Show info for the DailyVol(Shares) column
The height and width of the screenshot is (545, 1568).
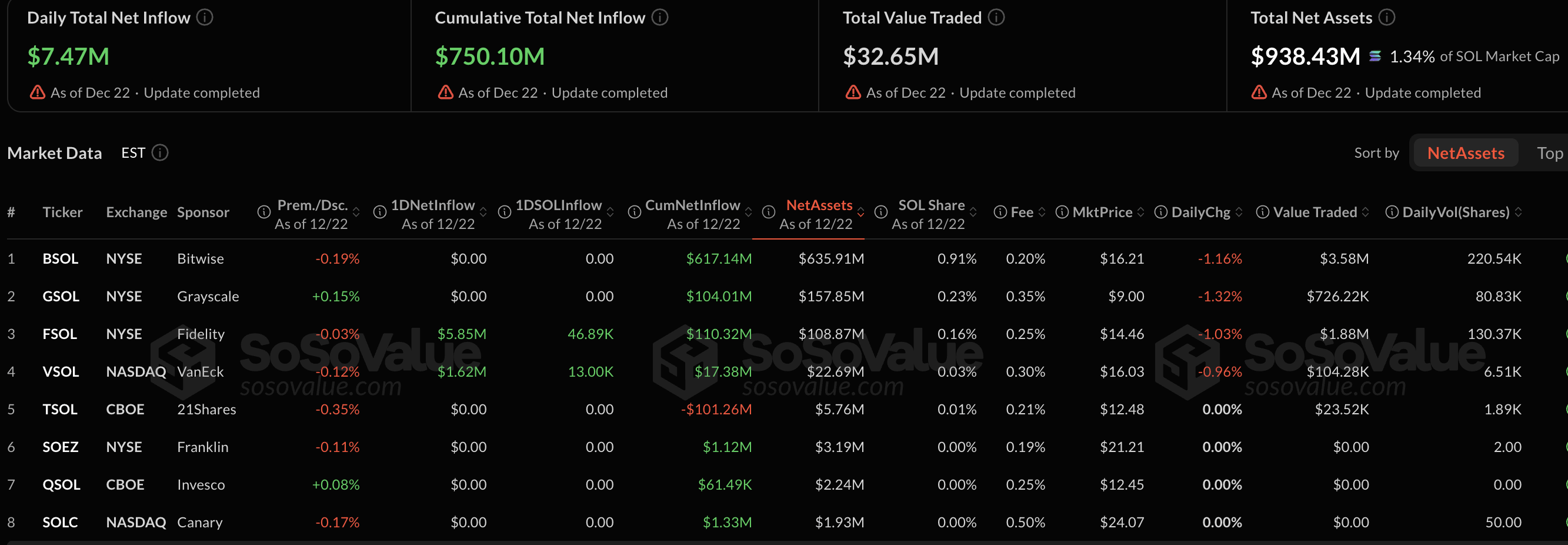(x=1392, y=212)
